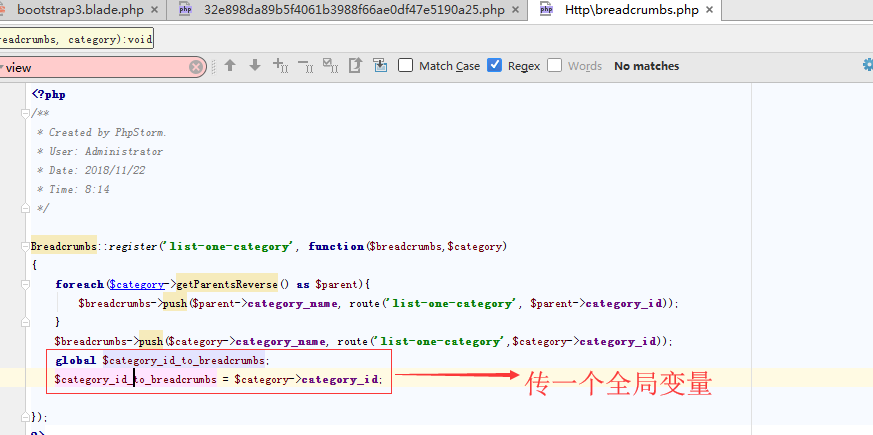Close the bootstrap3.blade.php tab

(154, 10)
